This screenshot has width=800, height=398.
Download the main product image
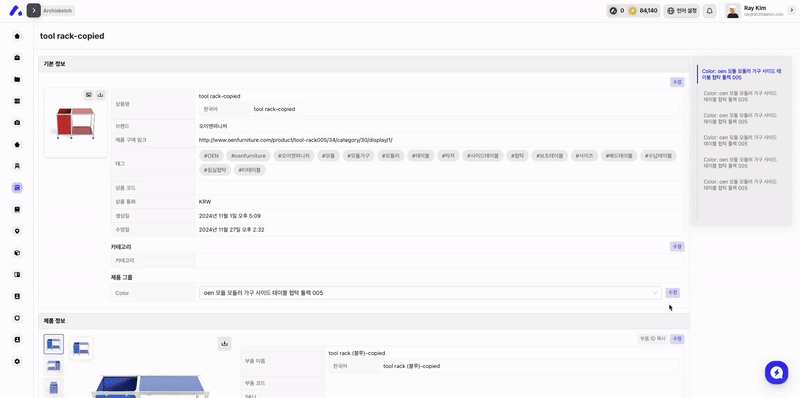point(101,94)
